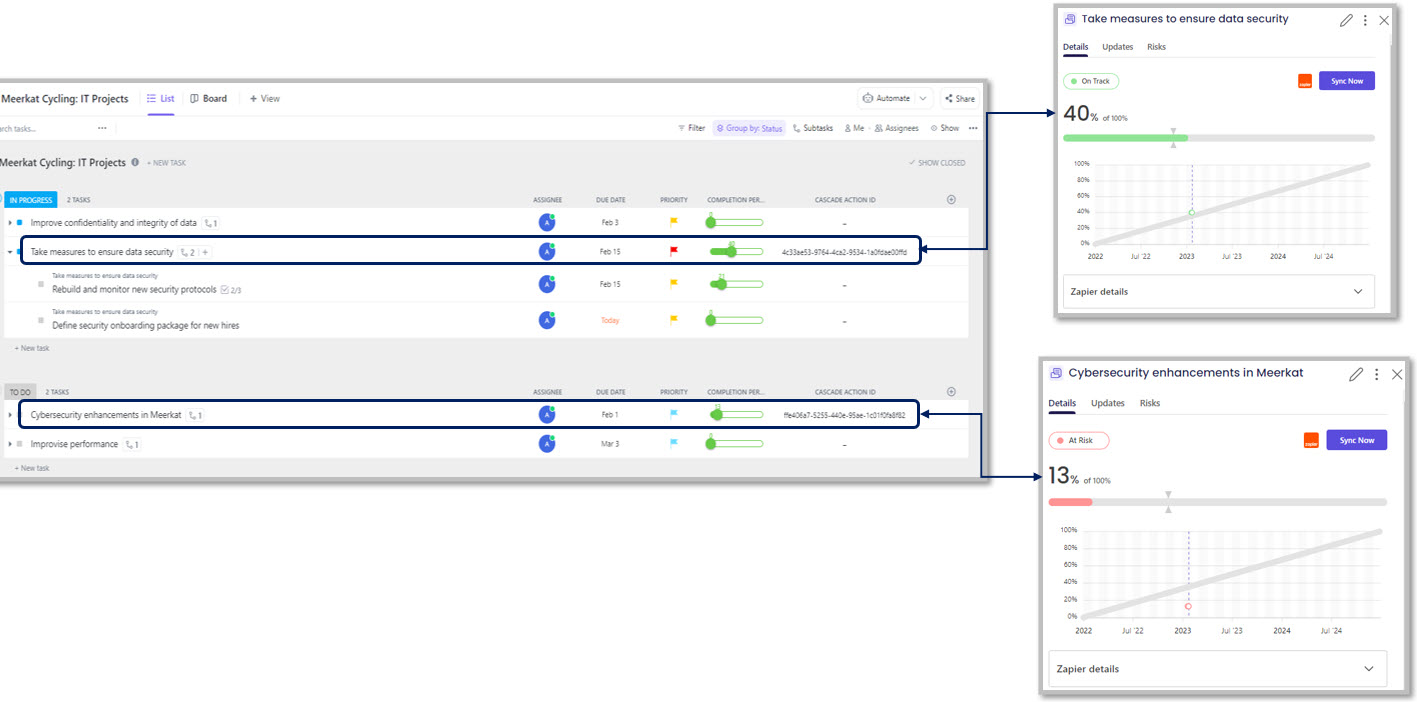Click the blue priority flag for Improvise performance task
Screen dimensions: 1417x702
point(674,443)
